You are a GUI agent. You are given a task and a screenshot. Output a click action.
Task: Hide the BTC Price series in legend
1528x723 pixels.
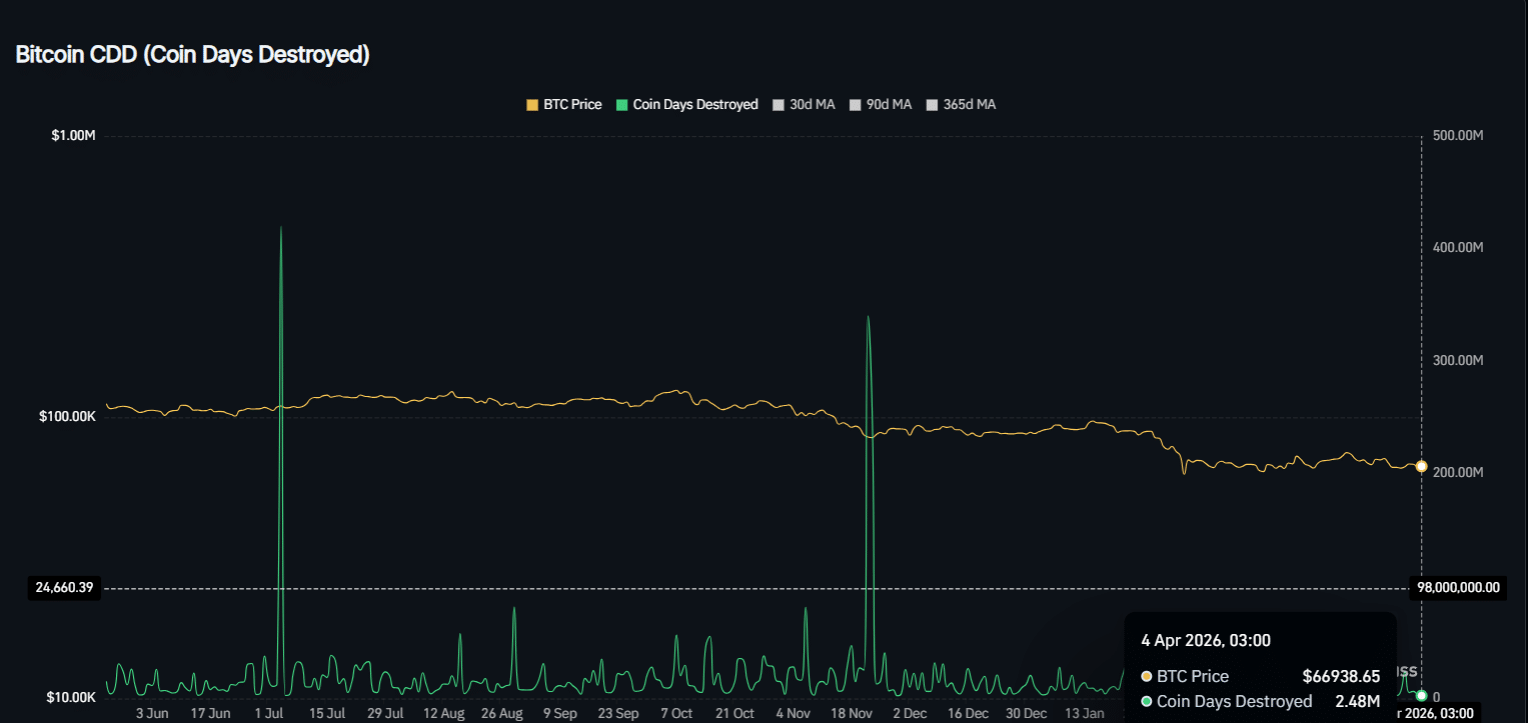coord(564,104)
